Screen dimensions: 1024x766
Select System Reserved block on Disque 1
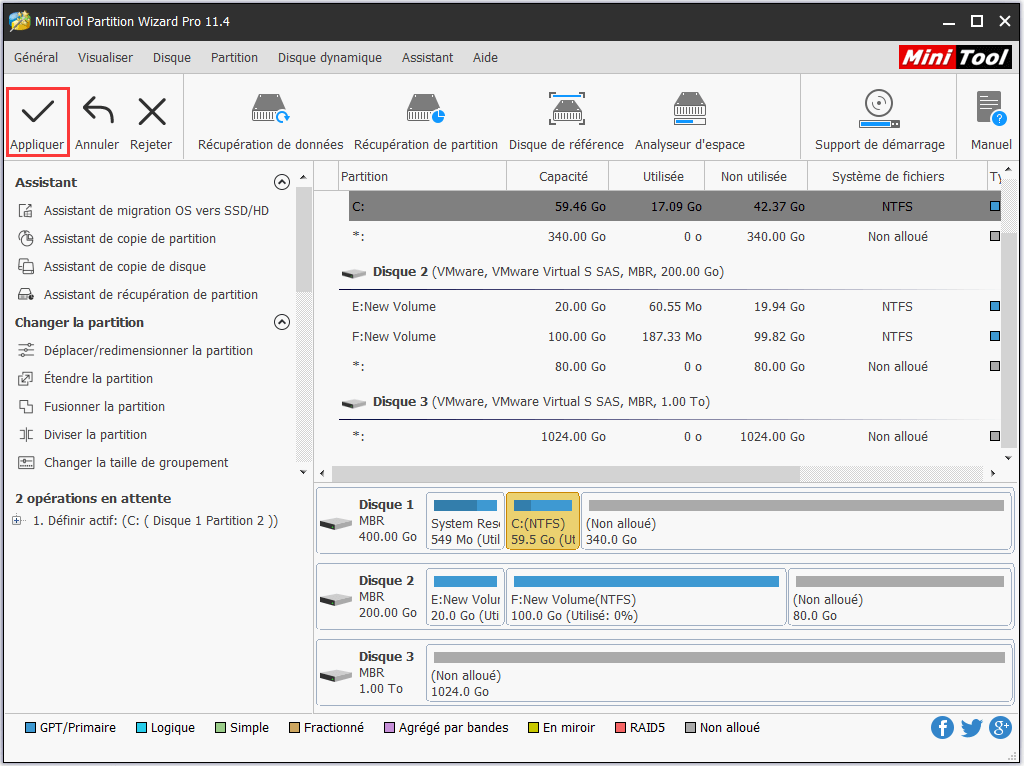465,521
